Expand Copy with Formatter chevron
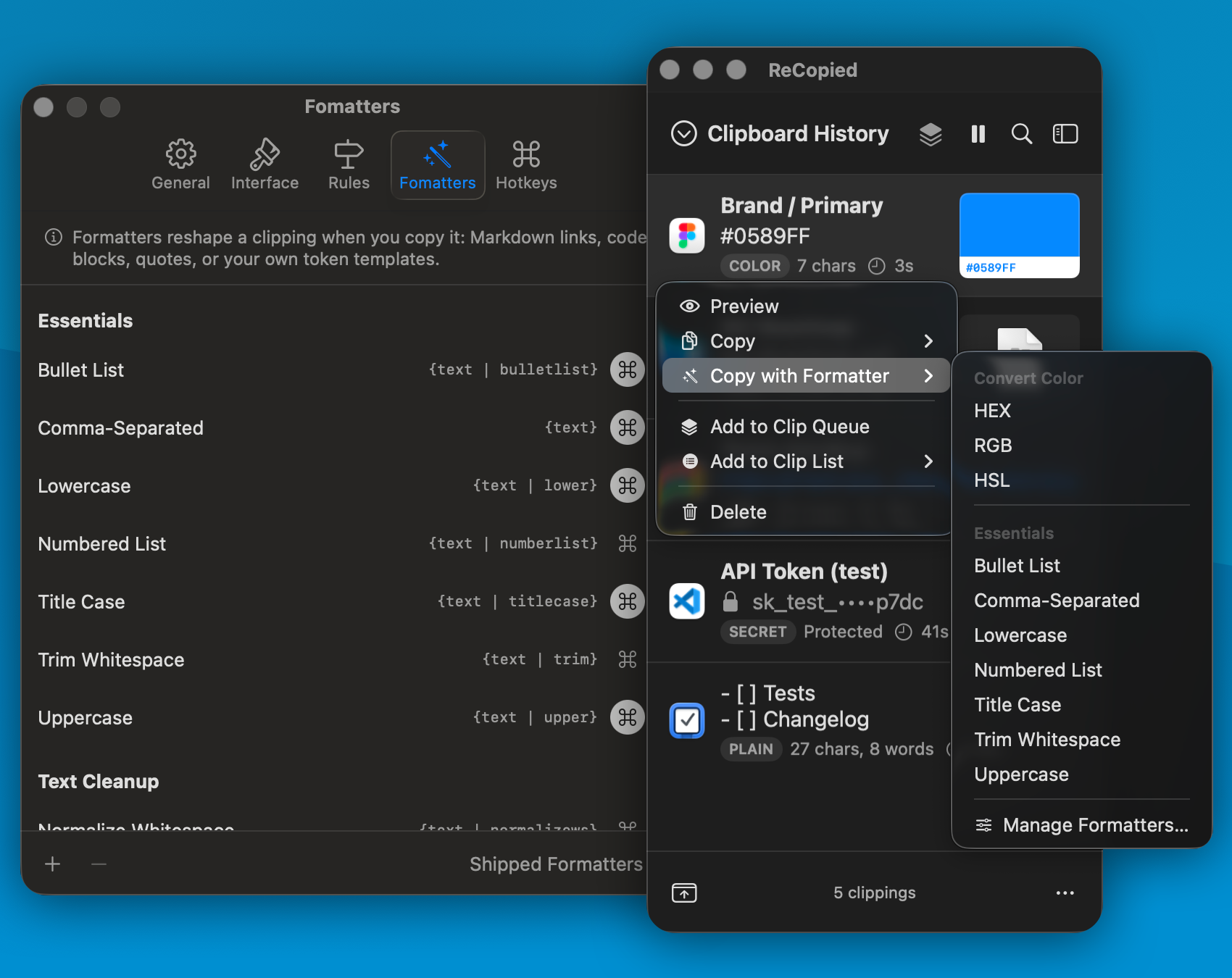This screenshot has width=1232, height=978. click(928, 376)
